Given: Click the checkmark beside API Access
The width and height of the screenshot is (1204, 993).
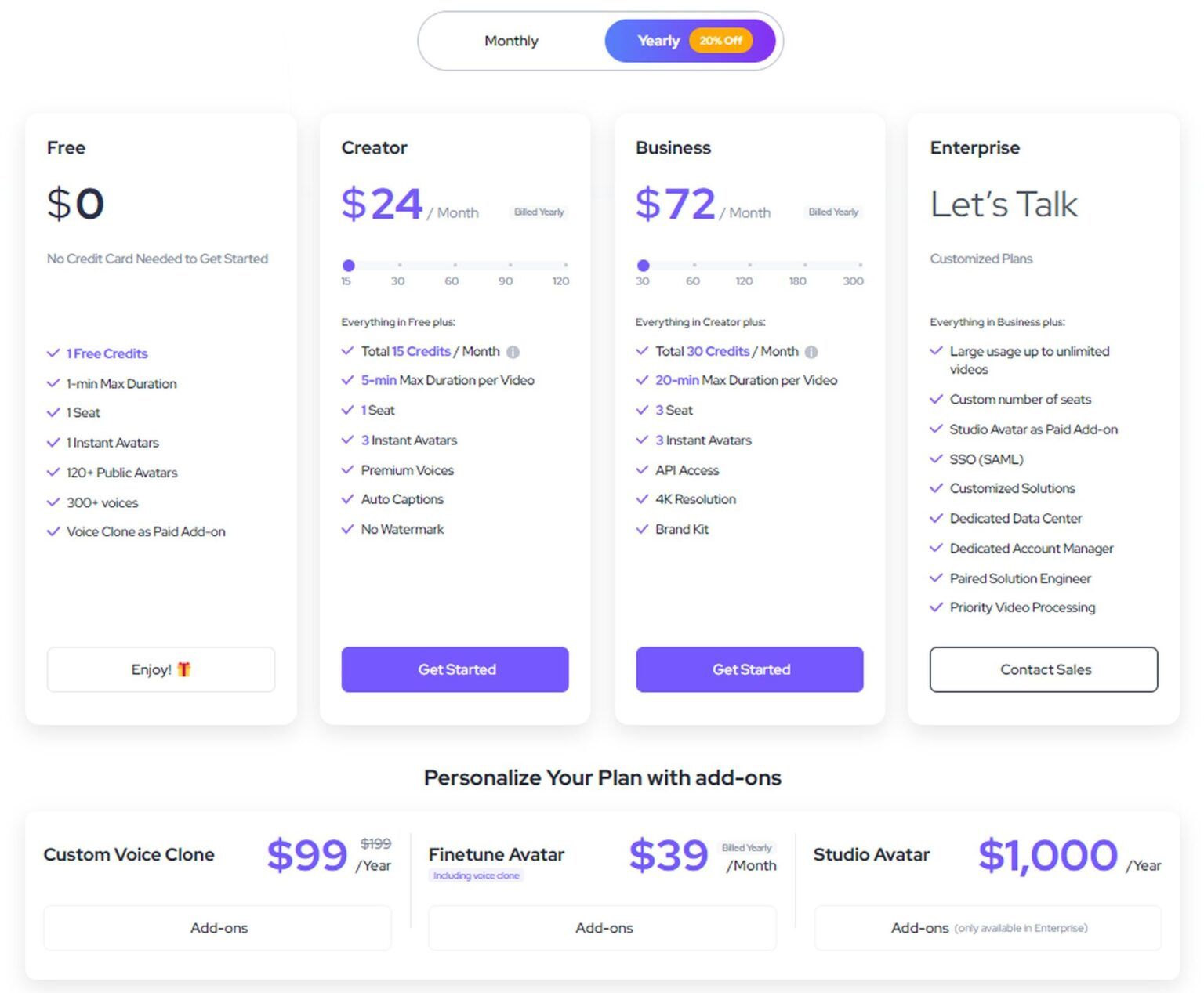Looking at the screenshot, I should pyautogui.click(x=641, y=470).
